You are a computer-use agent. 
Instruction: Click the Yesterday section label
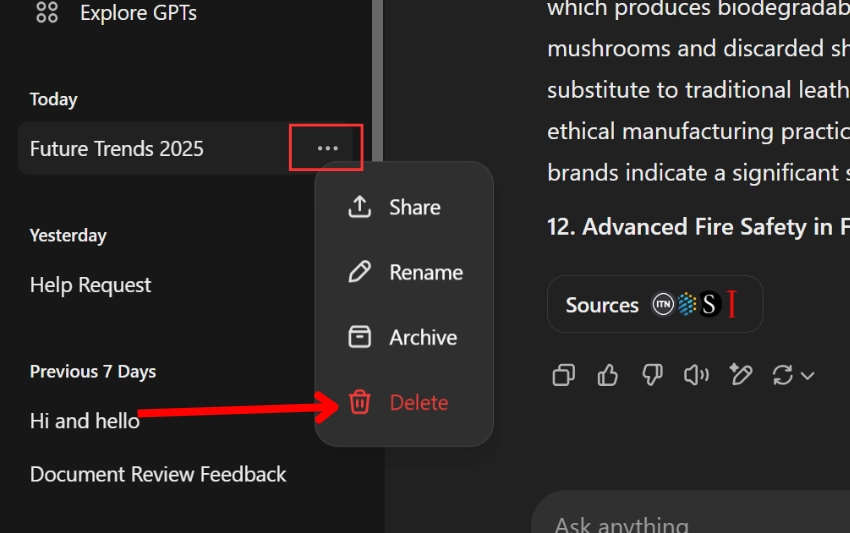coord(68,235)
